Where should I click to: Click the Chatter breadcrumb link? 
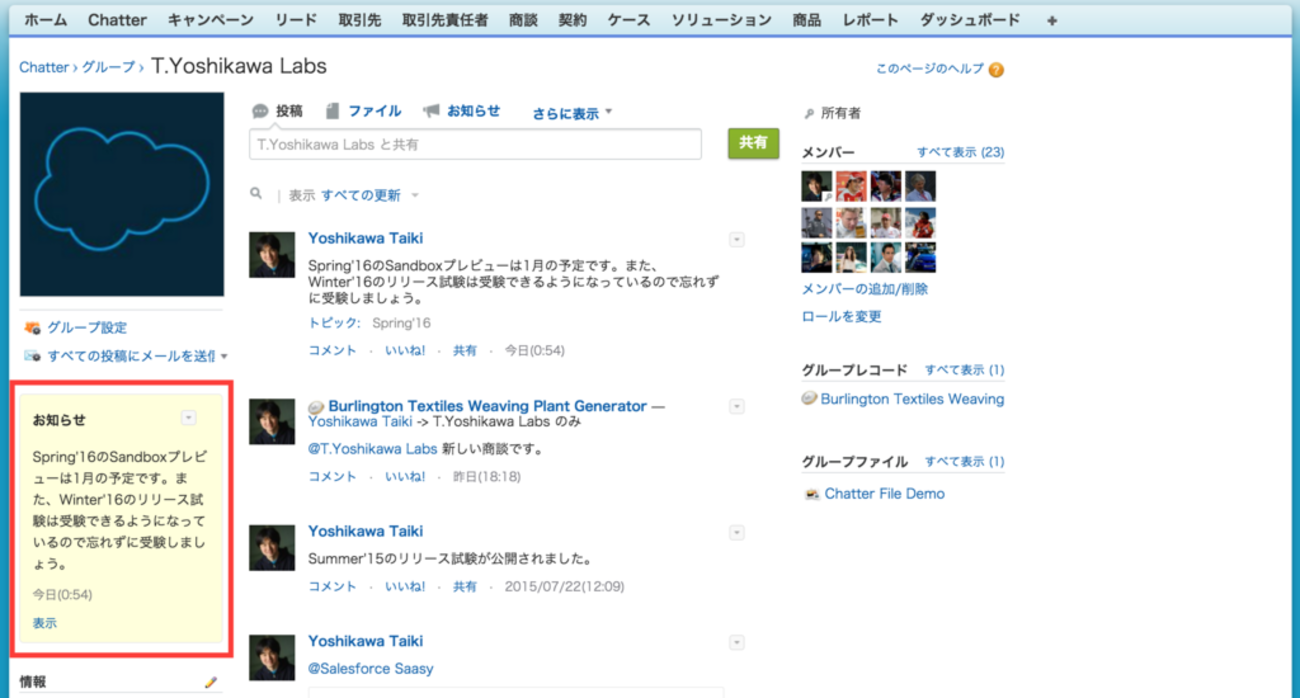pyautogui.click(x=44, y=67)
